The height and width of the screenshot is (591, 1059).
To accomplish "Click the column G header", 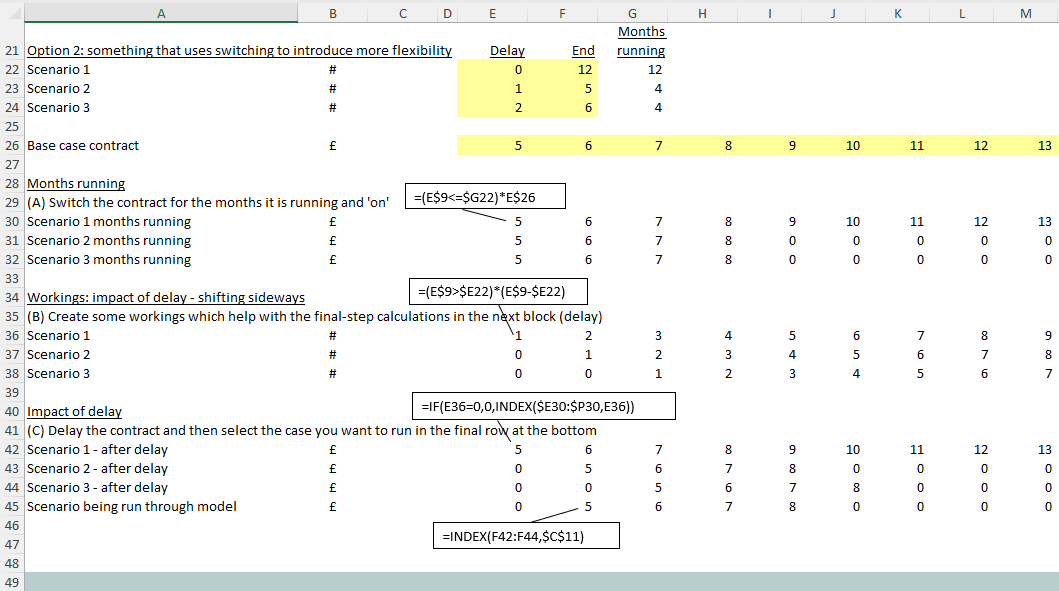I will tap(633, 13).
